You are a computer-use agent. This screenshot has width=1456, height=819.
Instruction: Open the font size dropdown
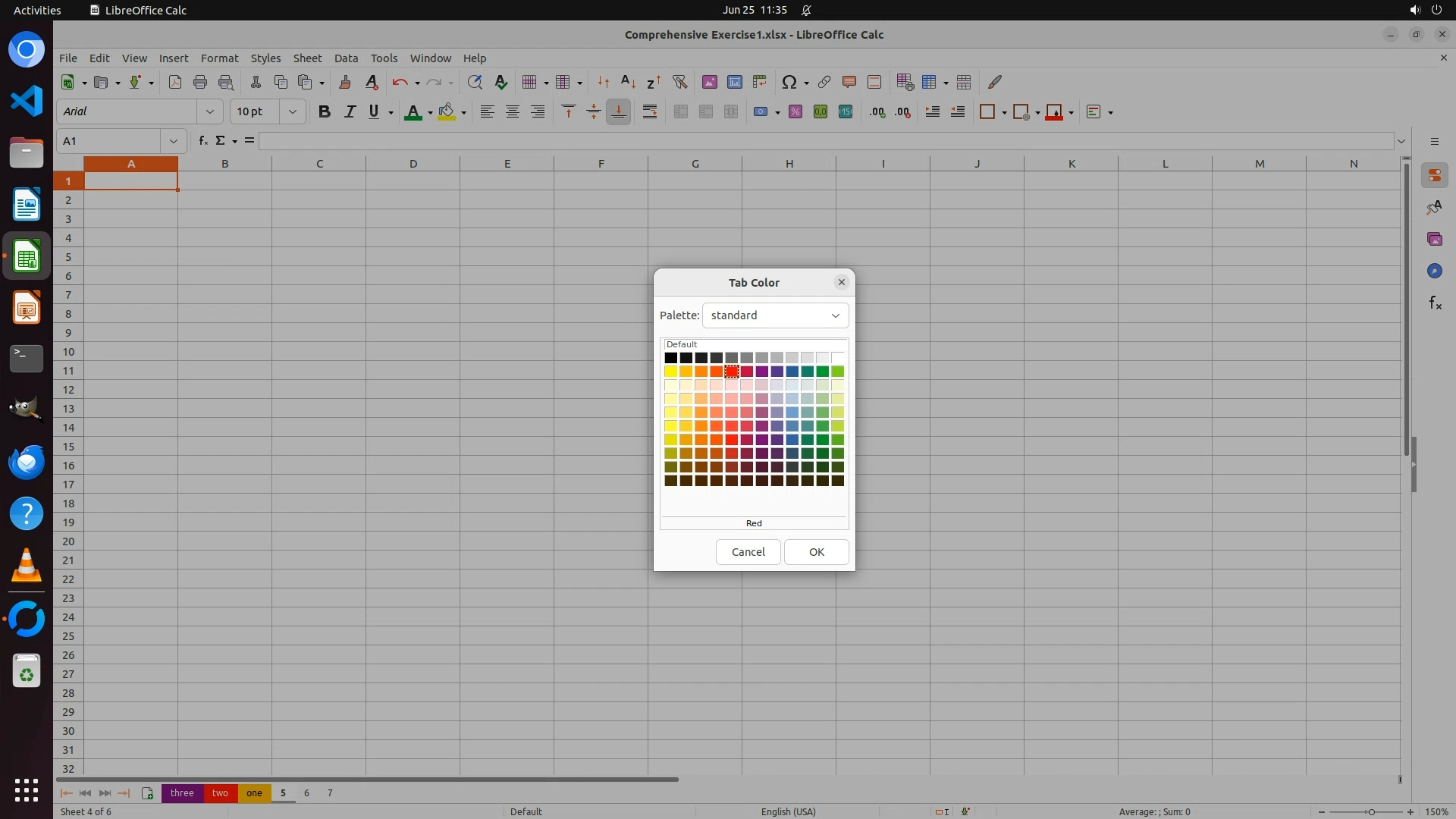[292, 111]
